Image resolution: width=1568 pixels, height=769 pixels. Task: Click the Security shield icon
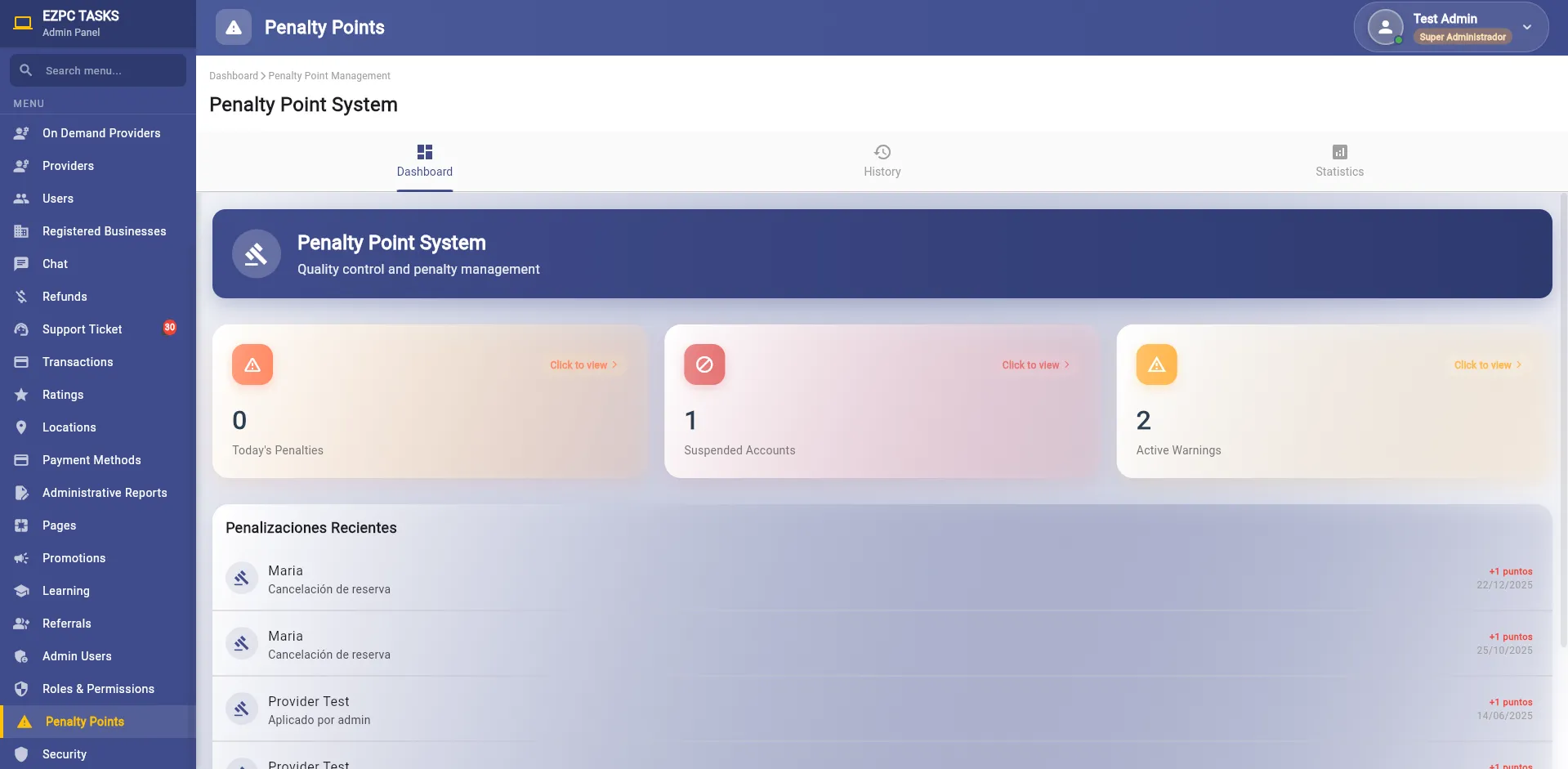point(21,754)
